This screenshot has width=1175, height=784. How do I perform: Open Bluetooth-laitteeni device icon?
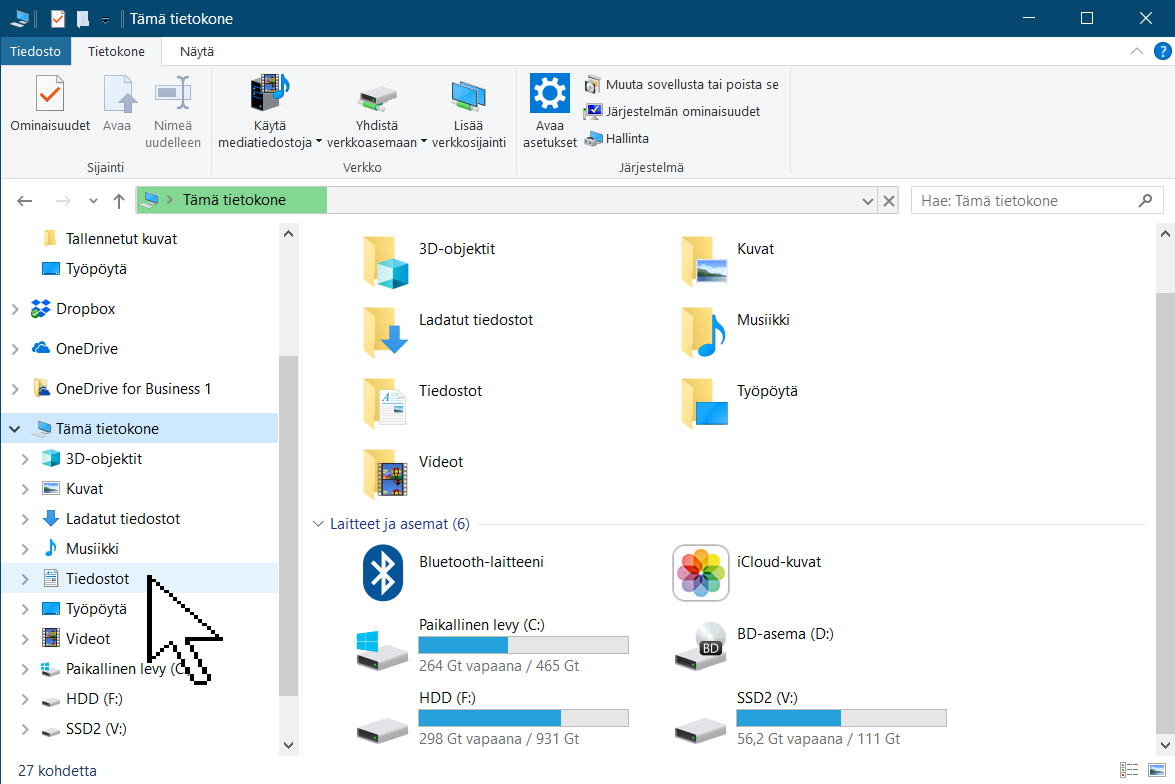tap(382, 573)
